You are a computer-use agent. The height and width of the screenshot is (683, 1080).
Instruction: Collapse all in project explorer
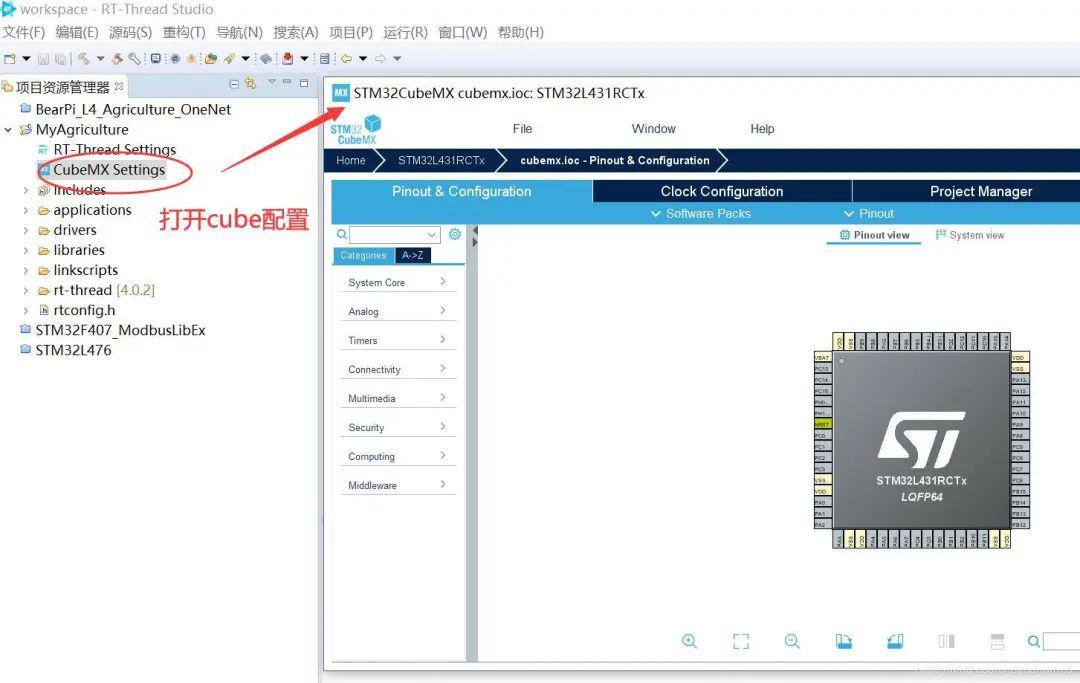234,83
